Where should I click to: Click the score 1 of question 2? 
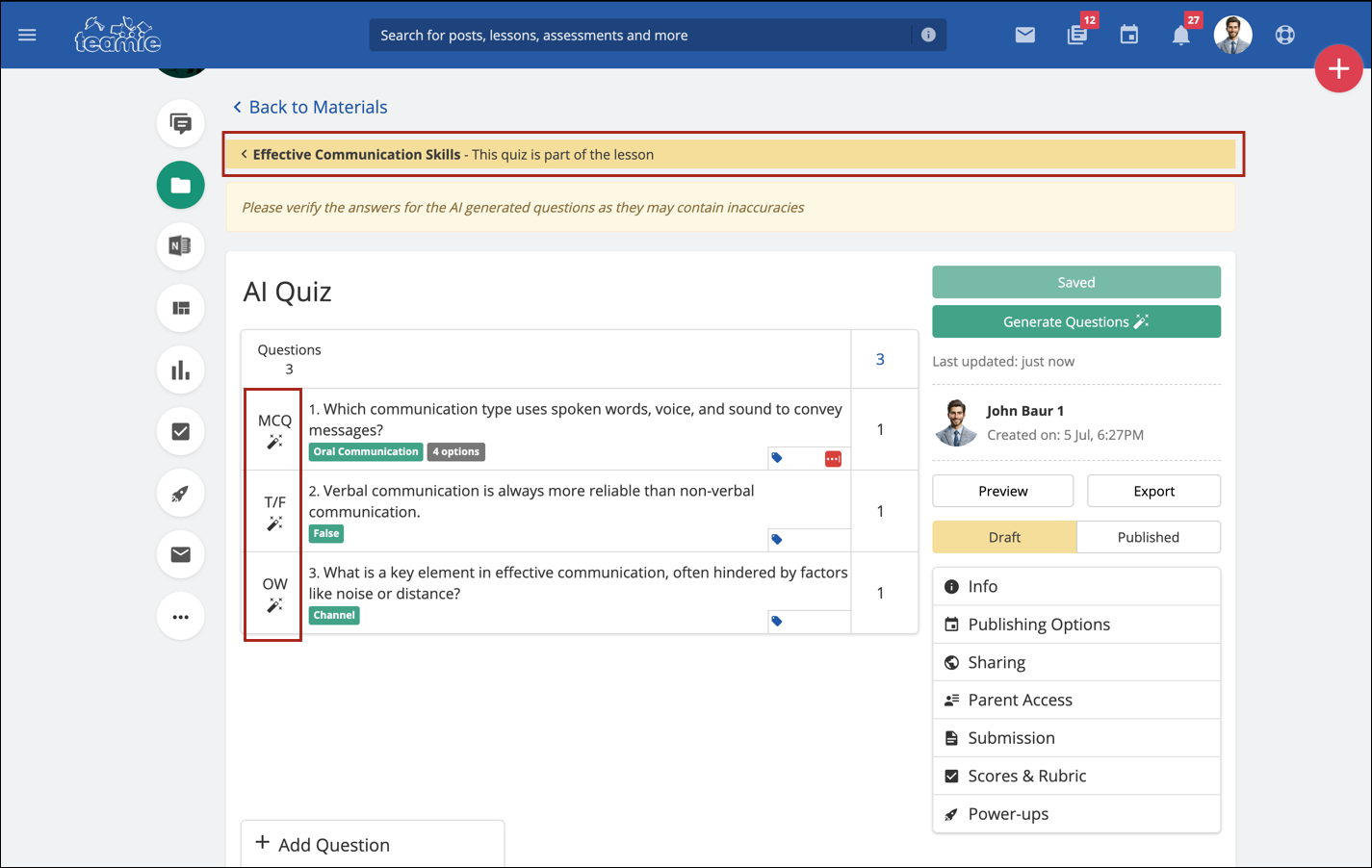click(x=880, y=511)
